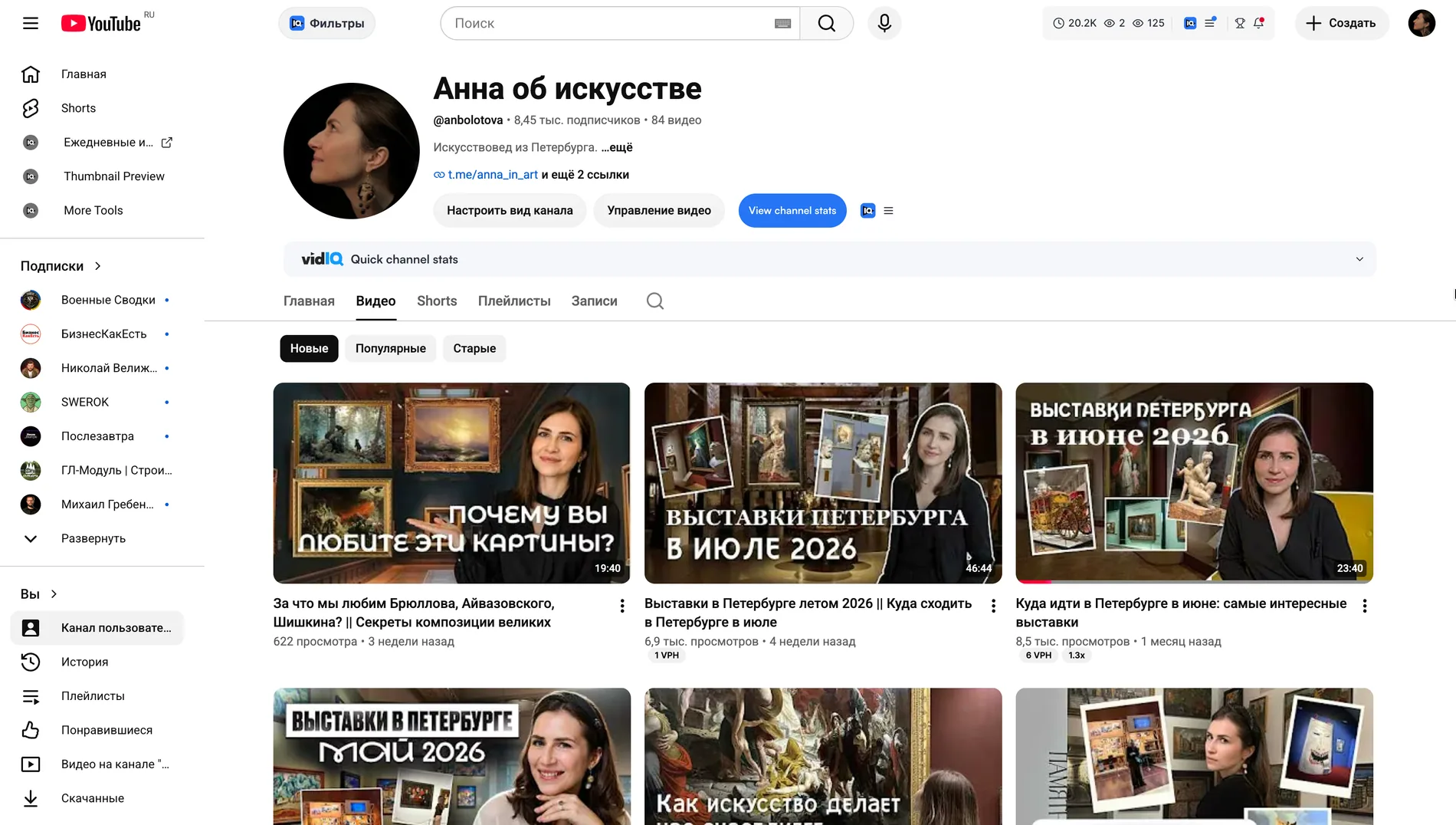The image size is (1456, 825).
Task: Click Управление видео button
Action: tap(659, 211)
